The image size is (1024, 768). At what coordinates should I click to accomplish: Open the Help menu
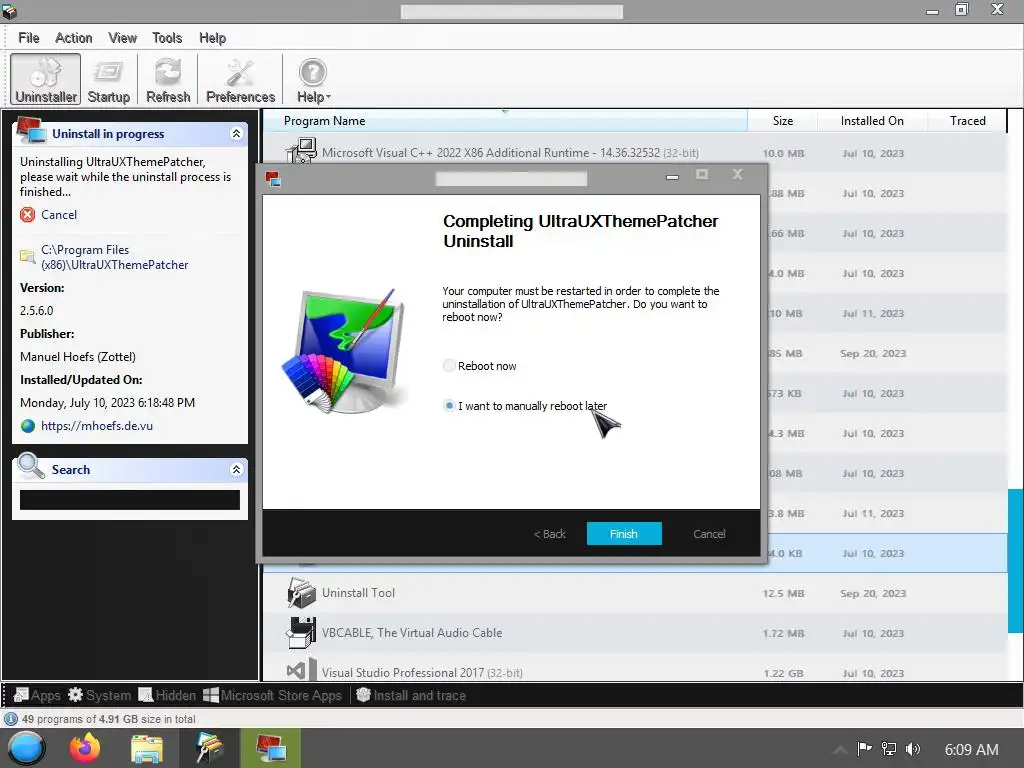212,38
